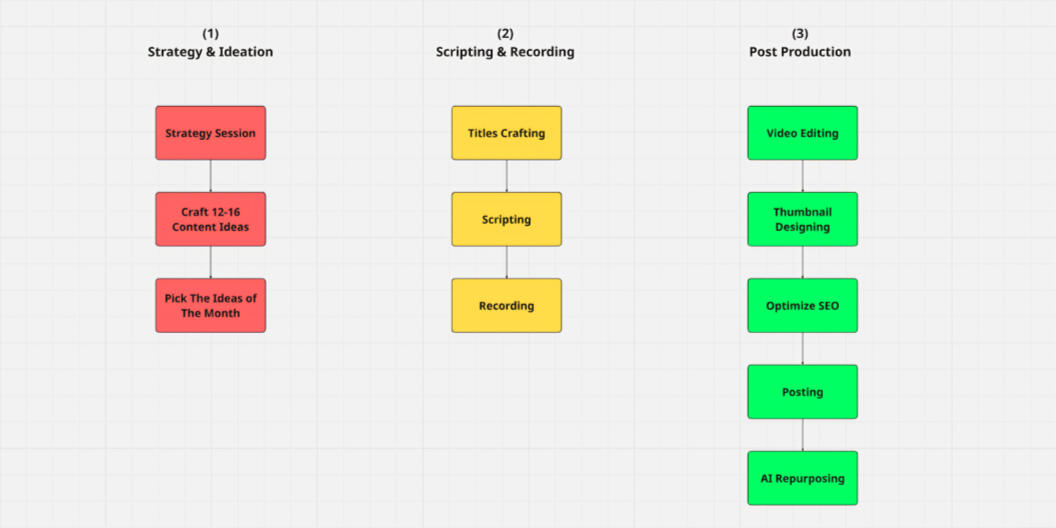Click the Posting green box
The width and height of the screenshot is (1056, 528).
(802, 392)
